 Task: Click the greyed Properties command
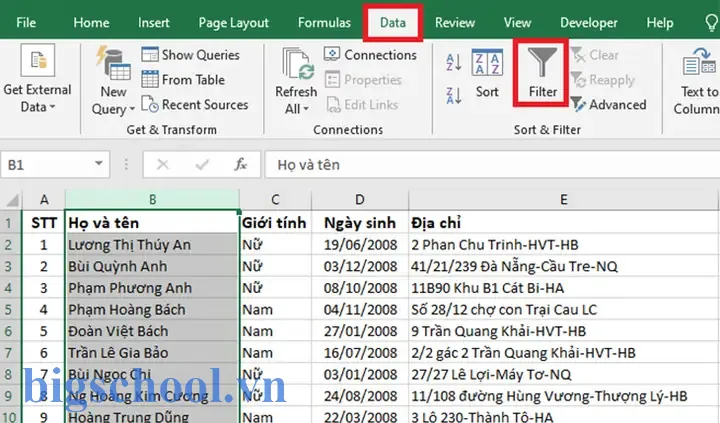[x=363, y=79]
